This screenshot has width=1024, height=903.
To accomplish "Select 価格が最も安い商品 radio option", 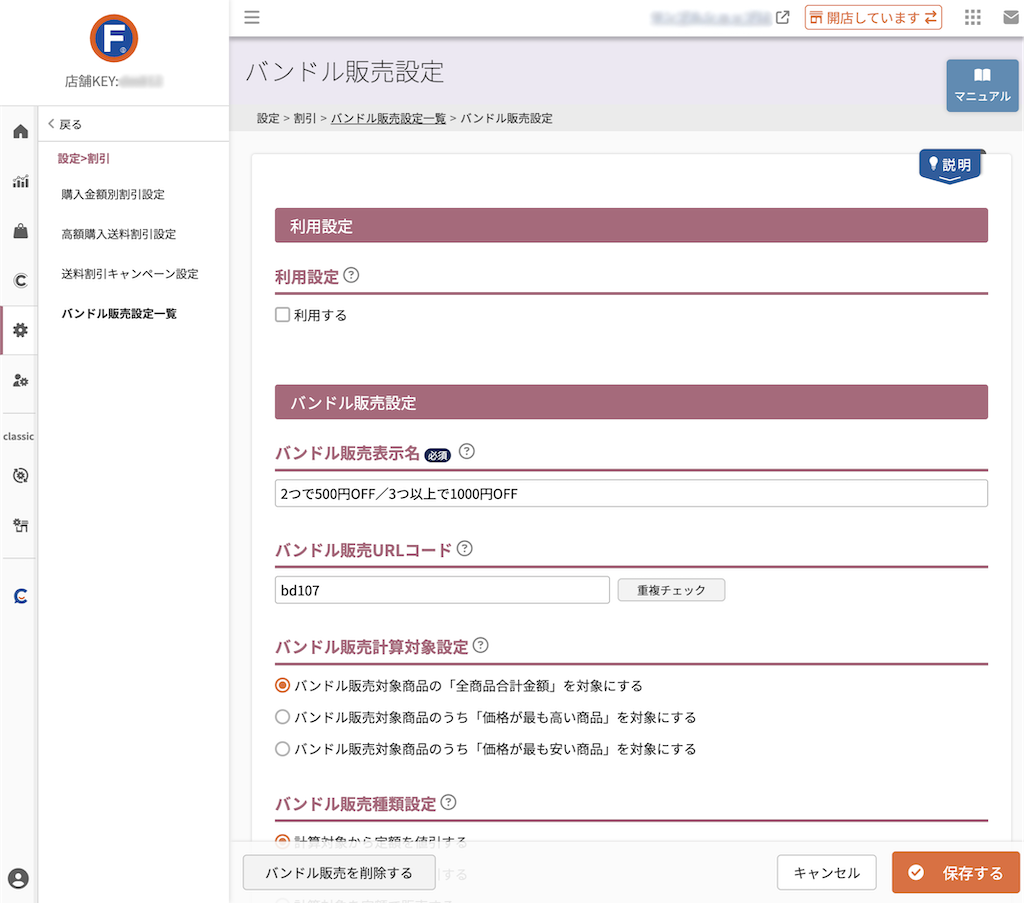I will (282, 748).
